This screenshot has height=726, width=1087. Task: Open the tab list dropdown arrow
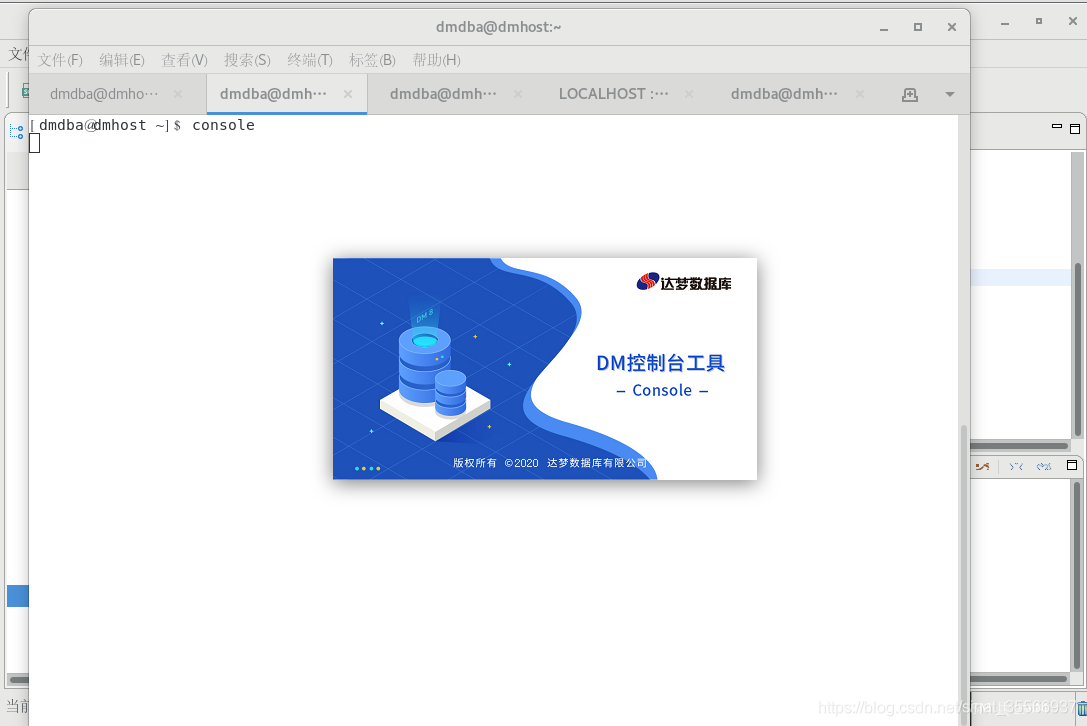[x=950, y=94]
